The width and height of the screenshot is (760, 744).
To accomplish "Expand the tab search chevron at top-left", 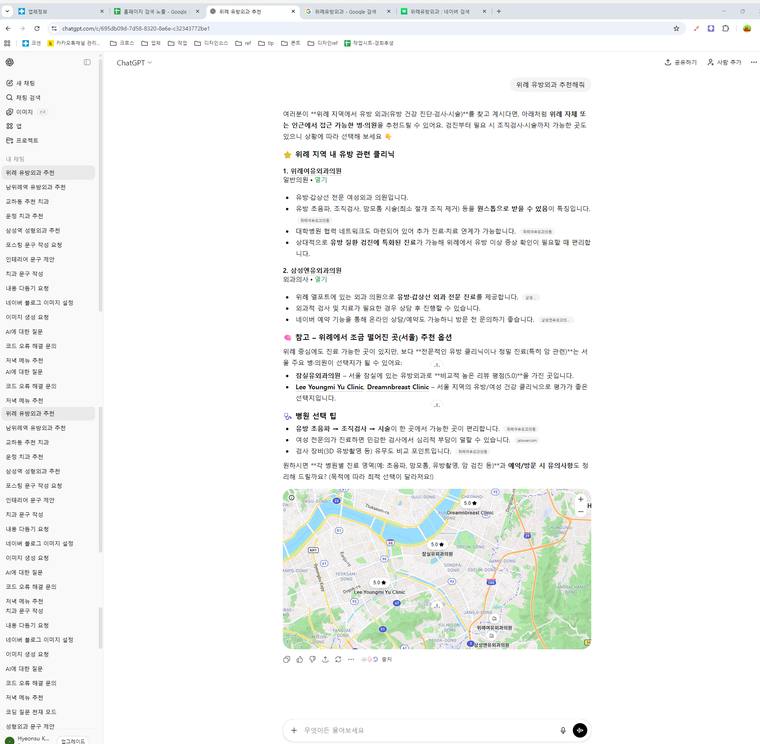I will click(7, 11).
